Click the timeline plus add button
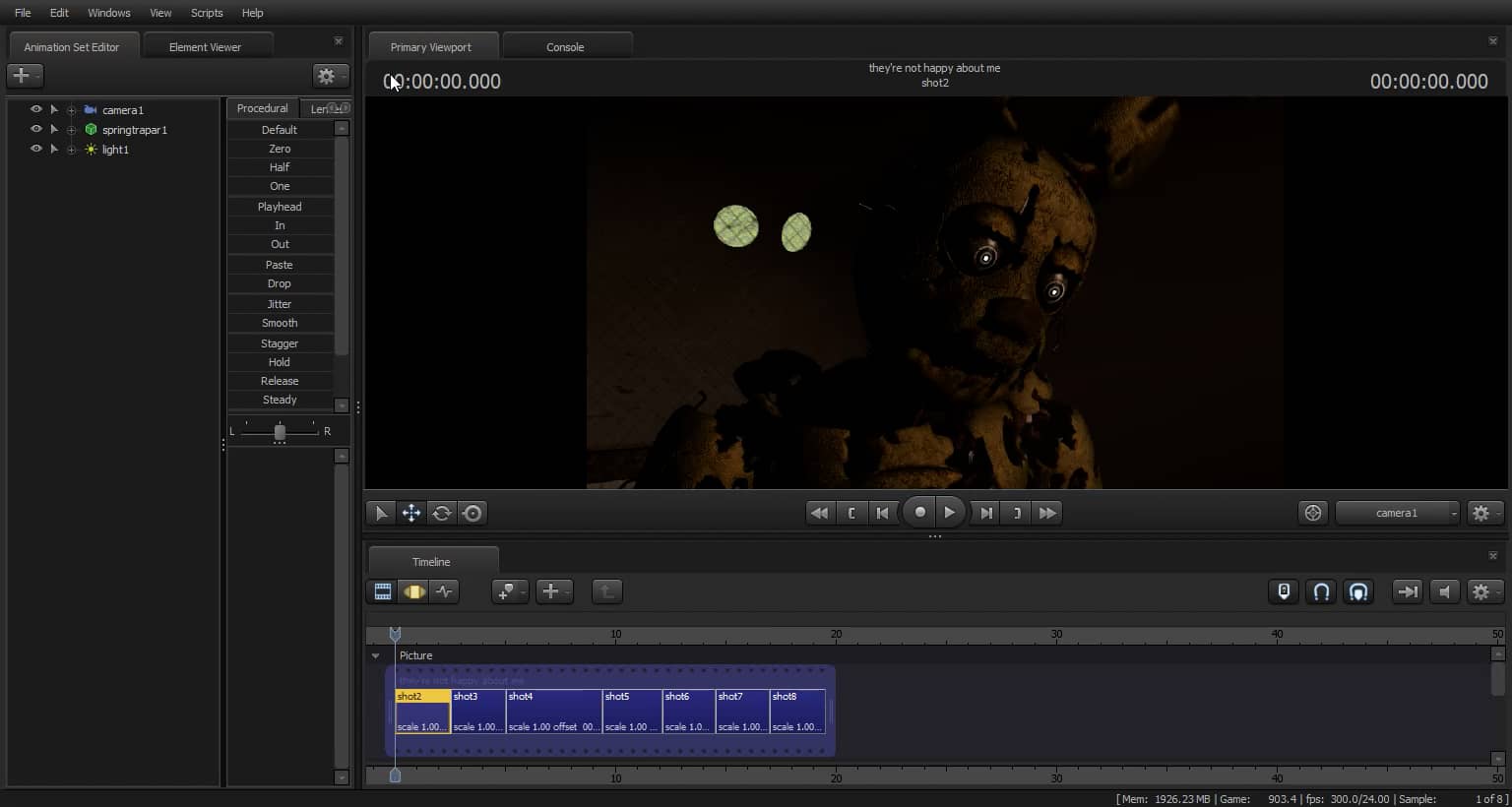Screen dimensions: 1512x807 pyautogui.click(x=554, y=591)
